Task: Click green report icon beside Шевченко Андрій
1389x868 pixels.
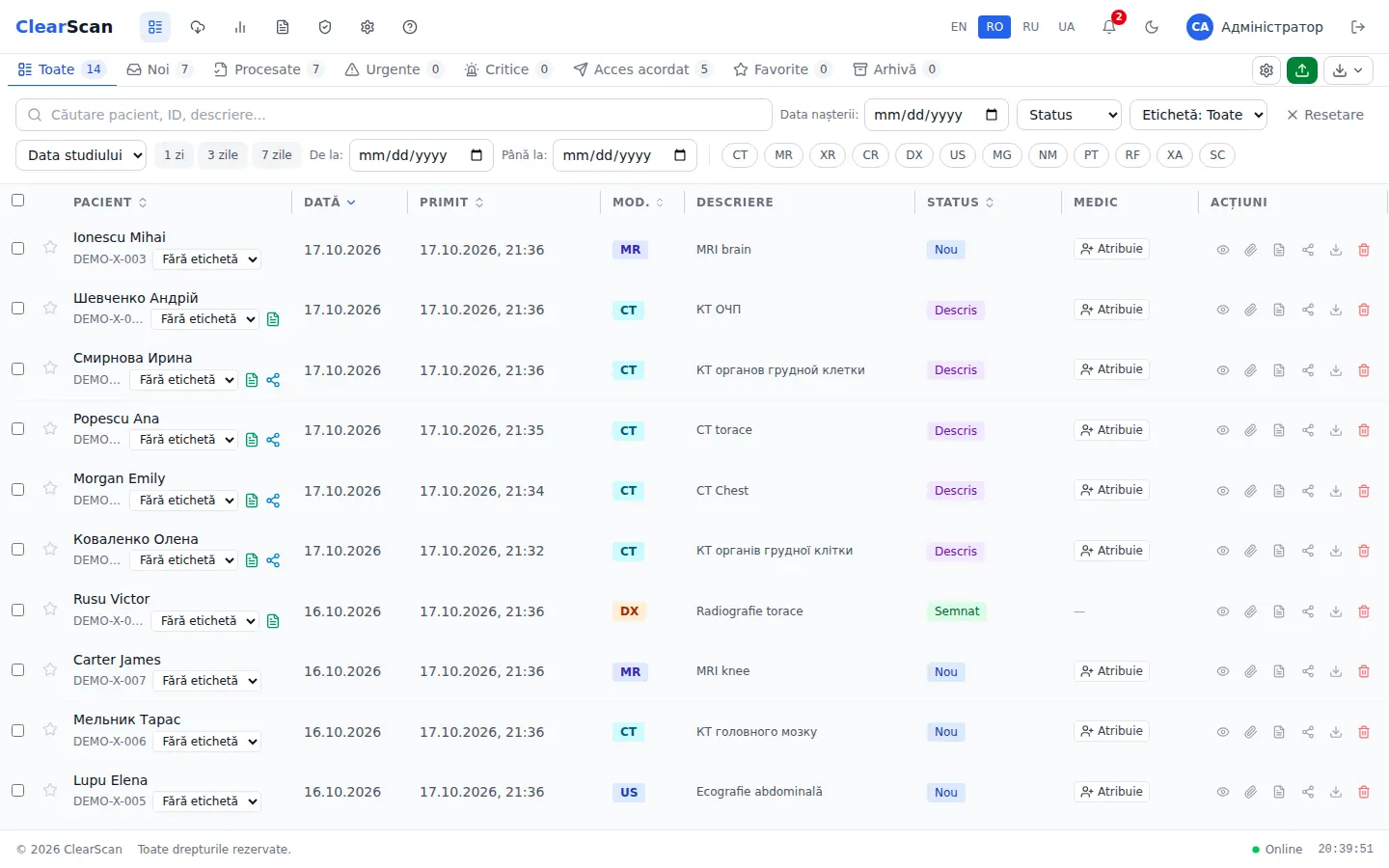Action: click(273, 319)
